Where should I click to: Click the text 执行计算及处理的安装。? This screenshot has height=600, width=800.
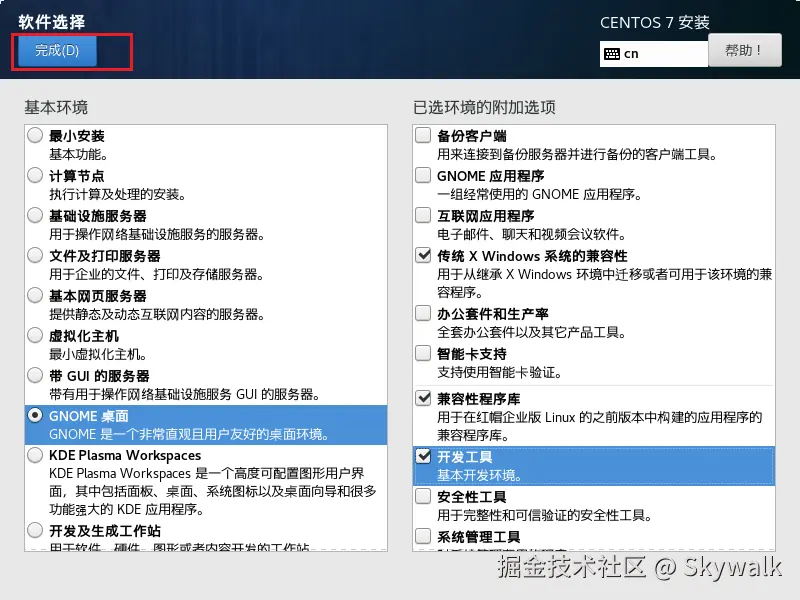pyautogui.click(x=118, y=194)
